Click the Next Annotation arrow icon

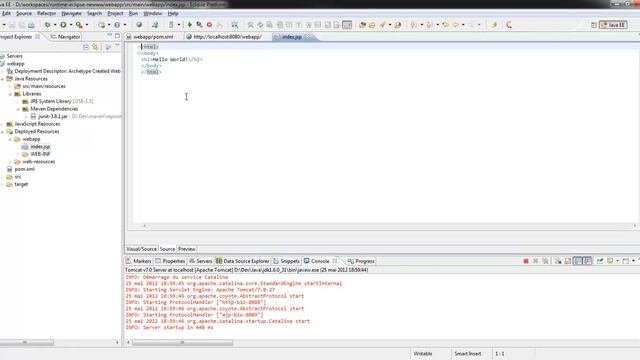point(413,25)
